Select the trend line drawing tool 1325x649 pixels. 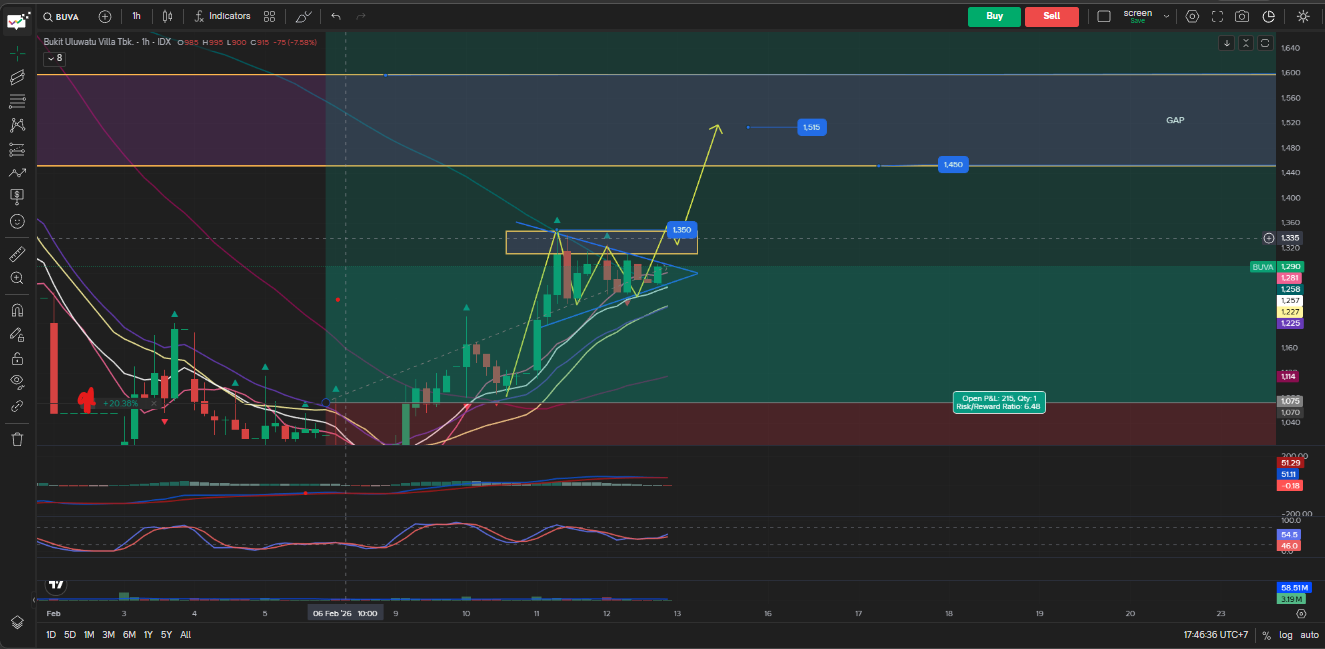17,77
